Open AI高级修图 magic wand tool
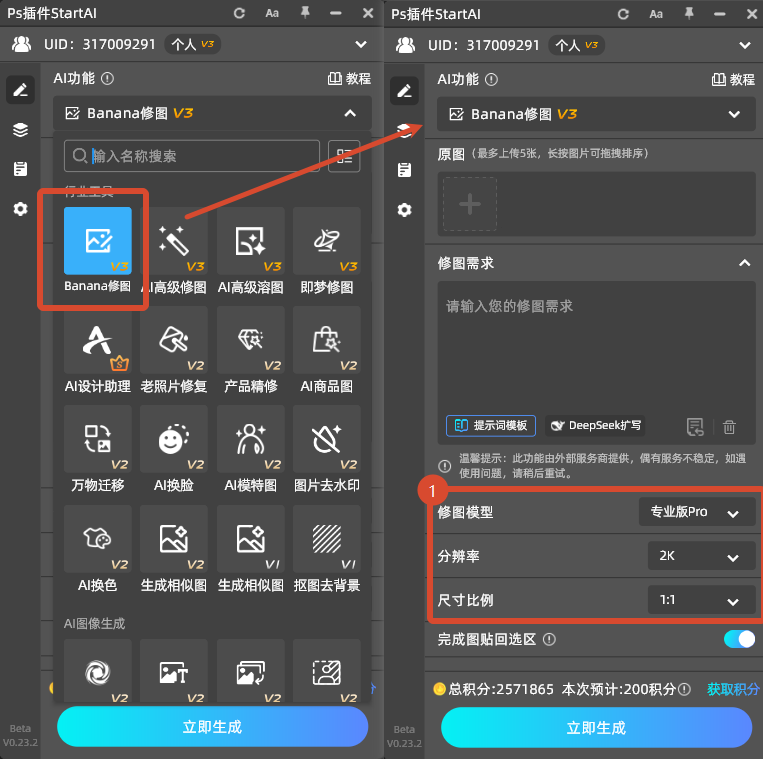Viewport: 763px width, 759px height. [x=174, y=241]
